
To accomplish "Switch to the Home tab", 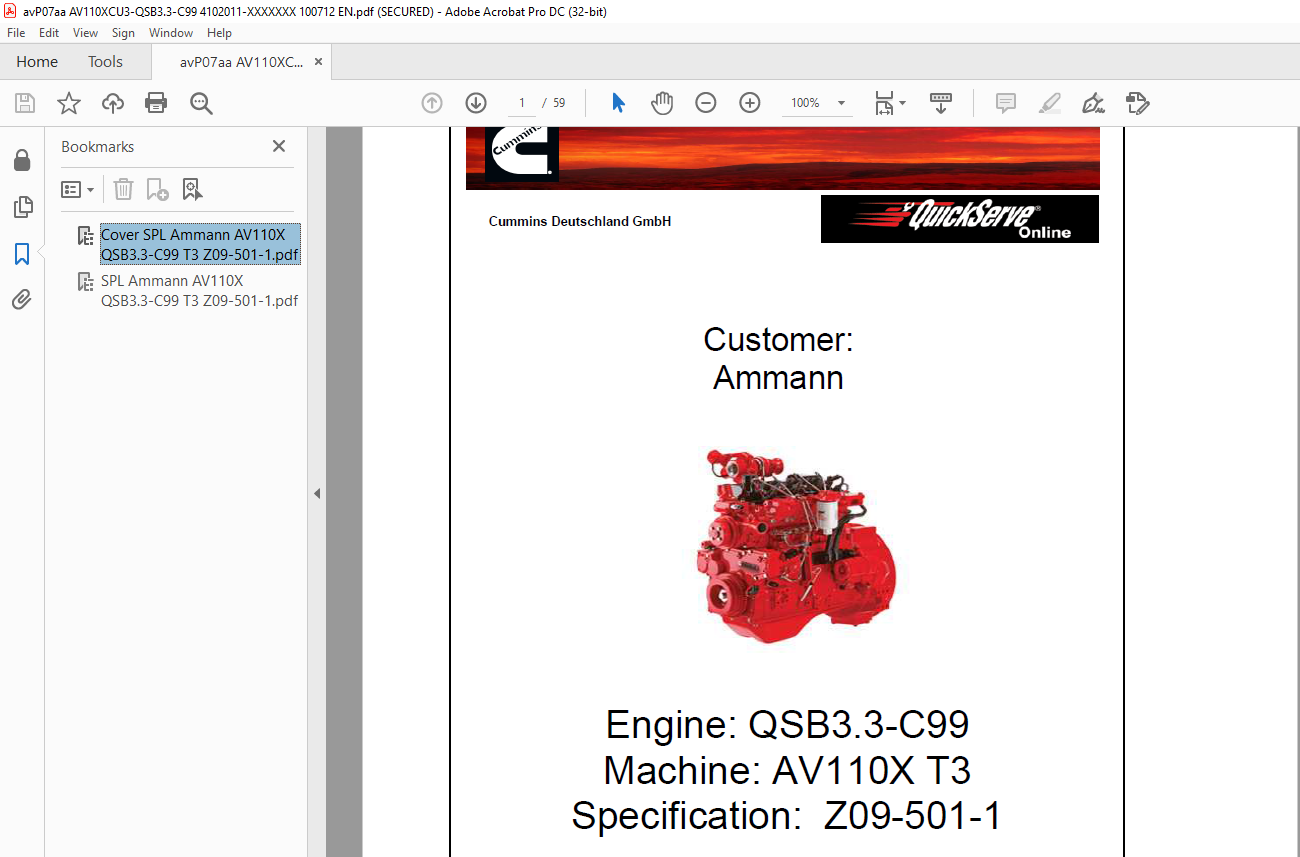I will pos(37,62).
